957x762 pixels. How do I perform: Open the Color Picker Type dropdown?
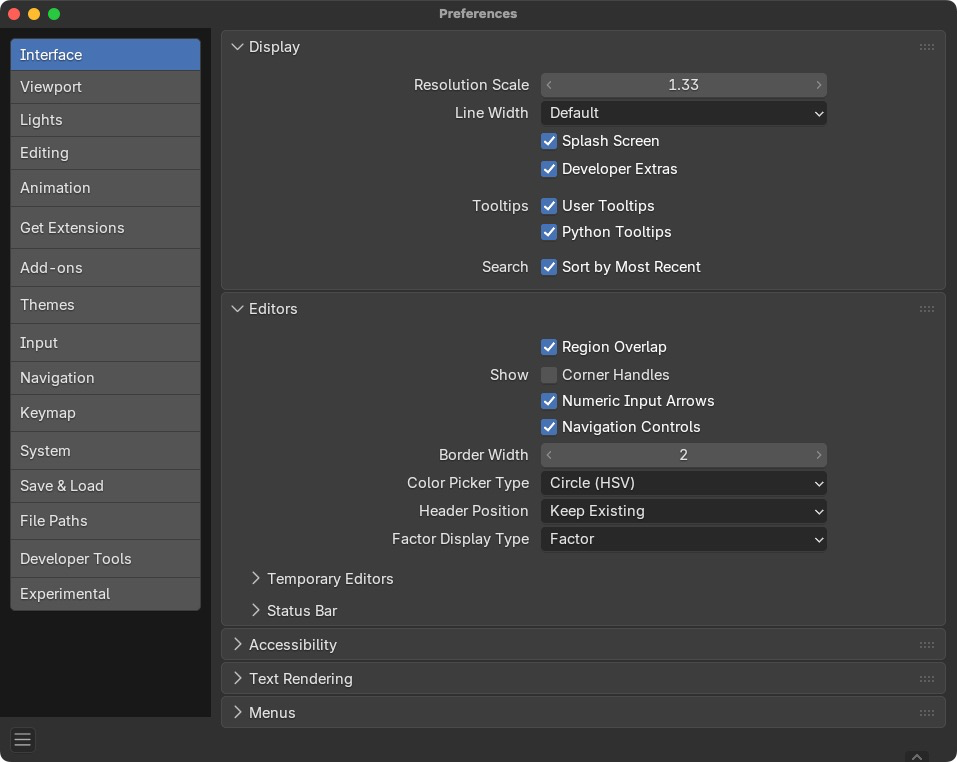[684, 483]
